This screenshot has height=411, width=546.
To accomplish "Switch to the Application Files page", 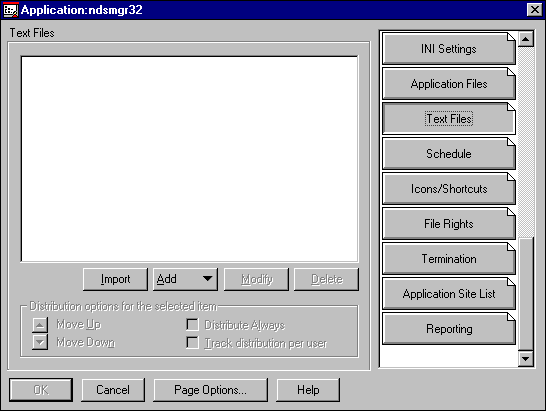I will pos(448,84).
